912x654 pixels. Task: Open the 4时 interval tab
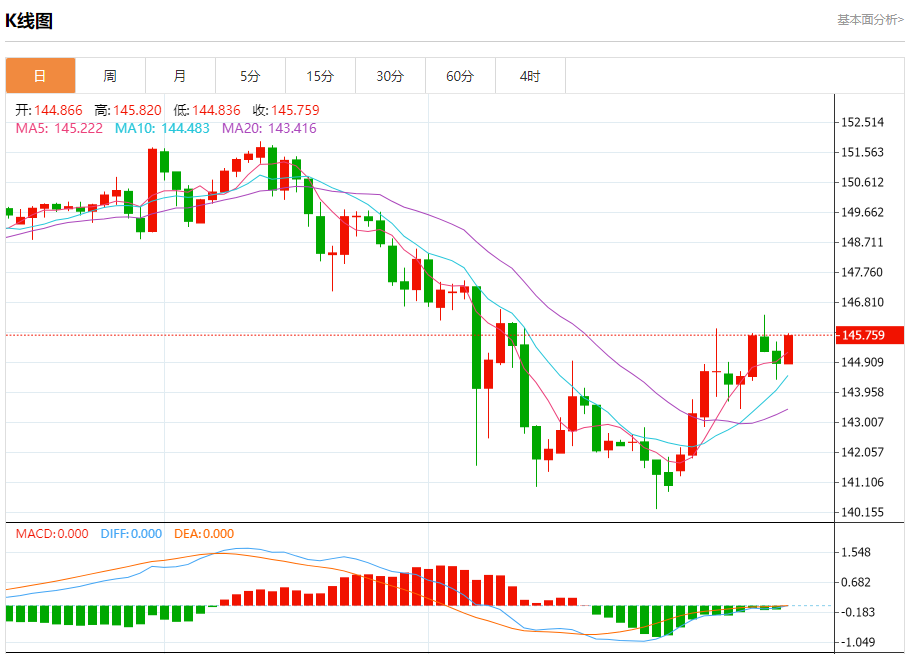point(530,76)
